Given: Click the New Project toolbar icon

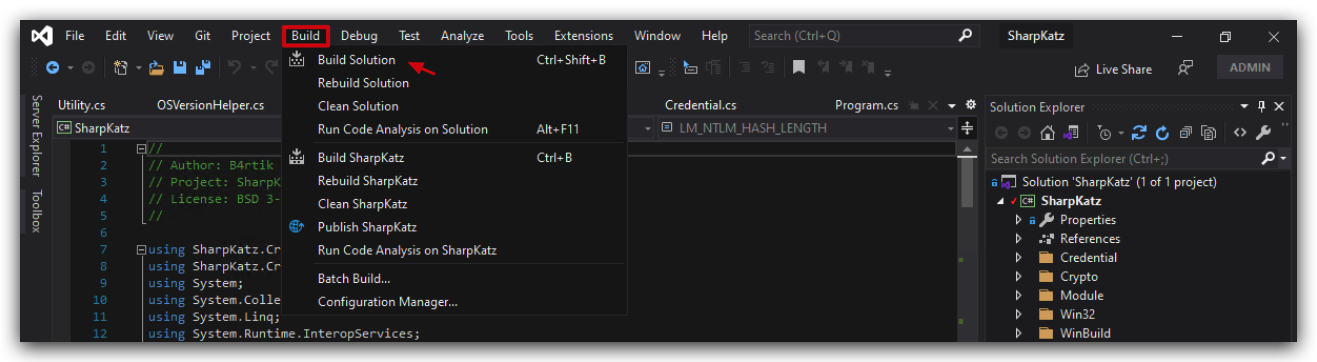Looking at the screenshot, I should point(120,68).
